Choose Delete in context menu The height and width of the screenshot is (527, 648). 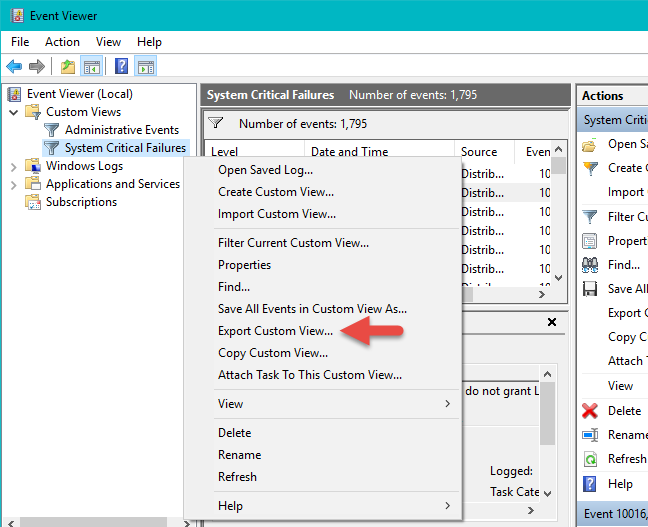click(x=235, y=433)
